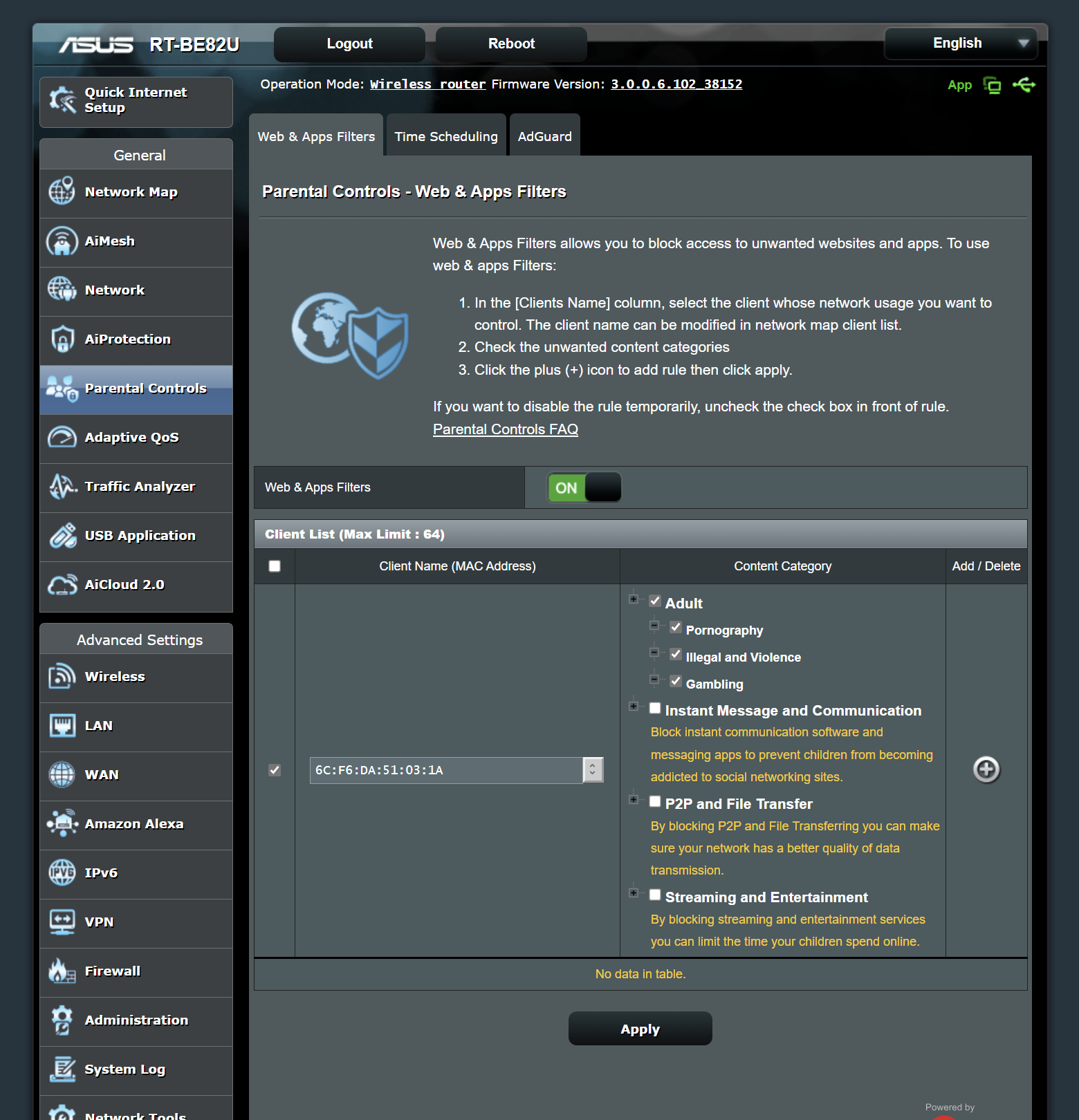Click the Apply button
The image size is (1079, 1120).
point(640,1029)
